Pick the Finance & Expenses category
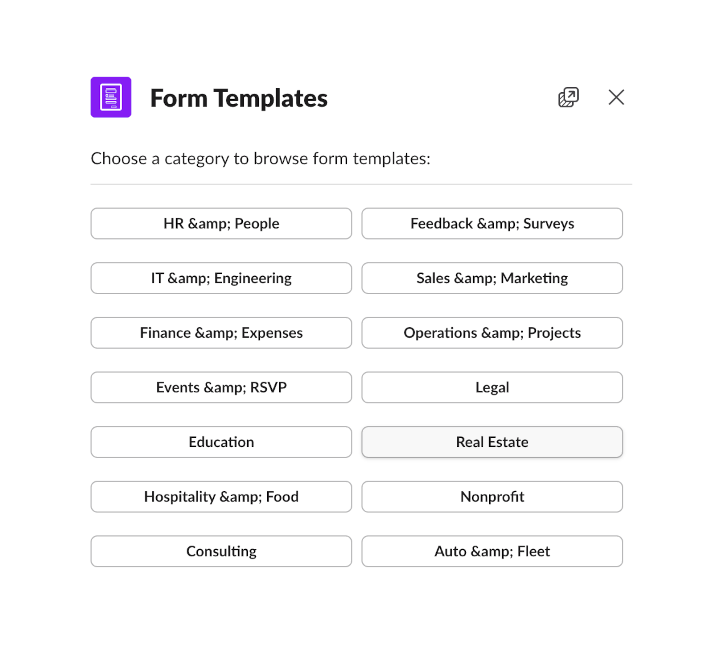This screenshot has width=720, height=654. tap(221, 333)
